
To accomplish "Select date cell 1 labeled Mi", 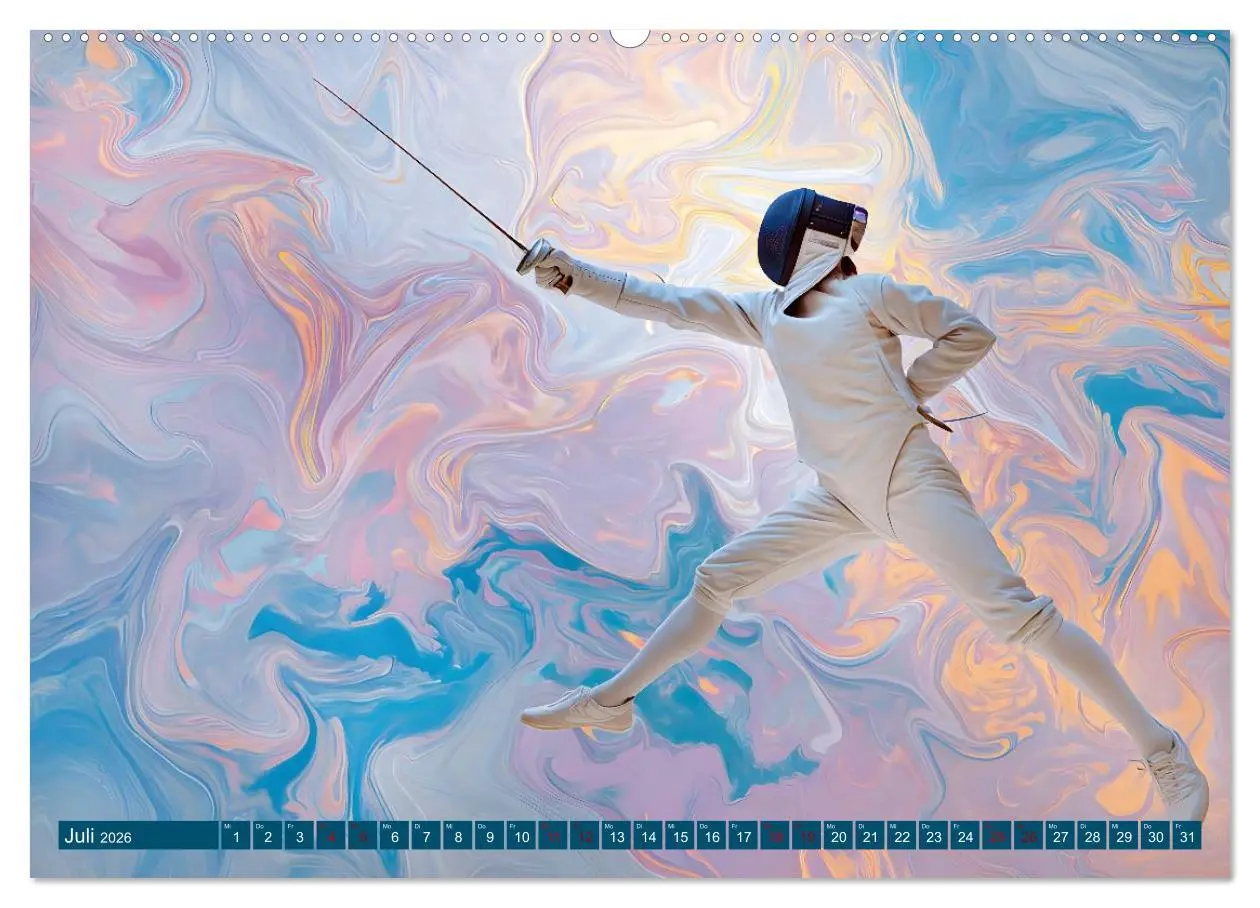I will point(234,836).
